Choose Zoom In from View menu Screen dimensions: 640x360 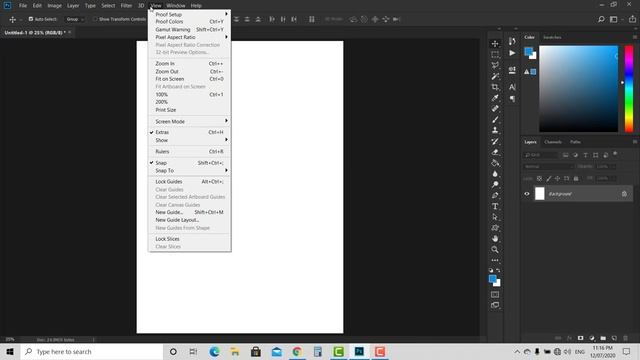point(189,64)
